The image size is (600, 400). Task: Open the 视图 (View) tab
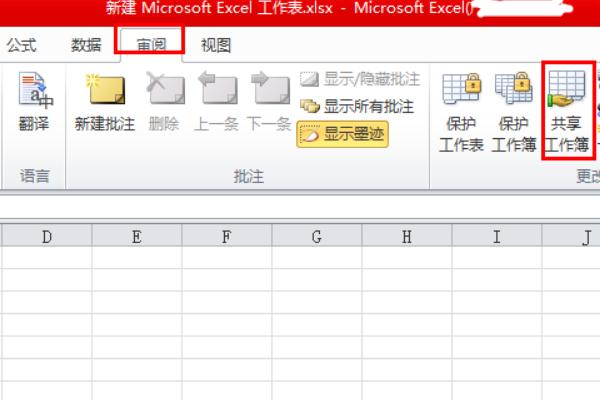click(x=215, y=45)
